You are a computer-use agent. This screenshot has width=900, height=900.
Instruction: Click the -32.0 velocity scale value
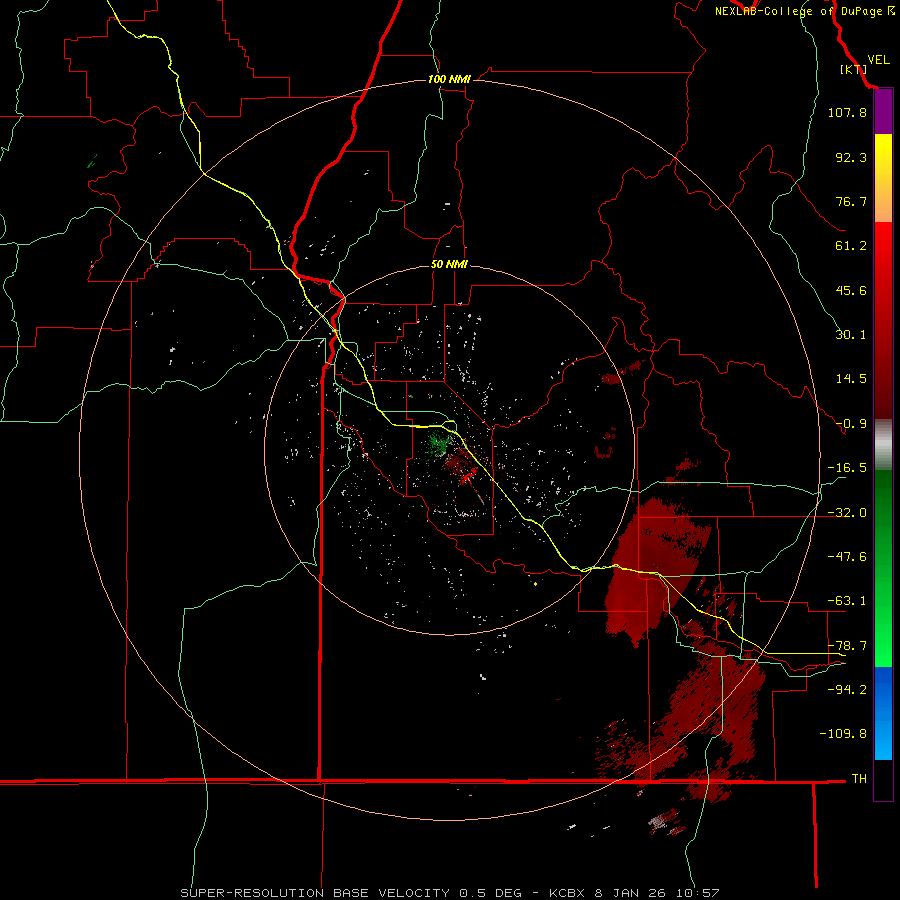coord(847,513)
